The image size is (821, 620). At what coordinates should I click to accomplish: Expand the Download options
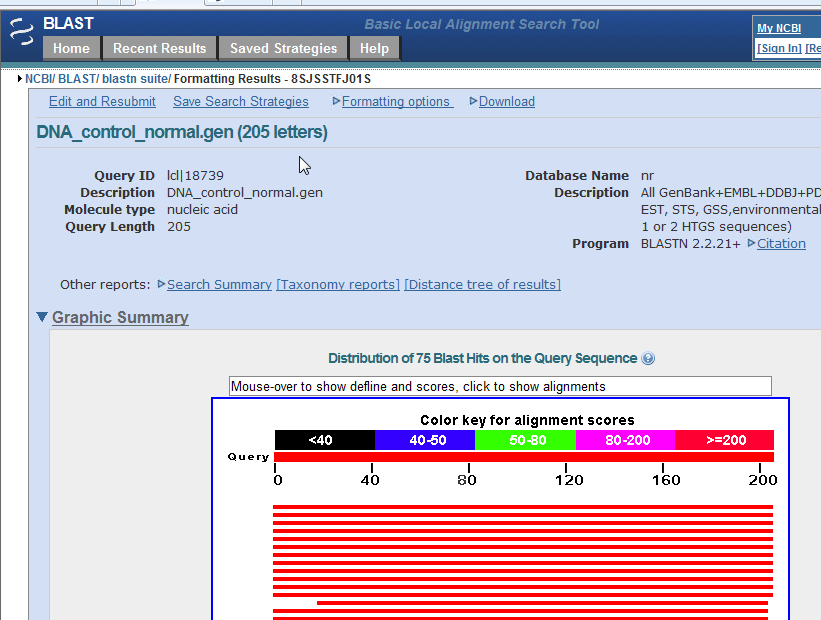[x=502, y=102]
